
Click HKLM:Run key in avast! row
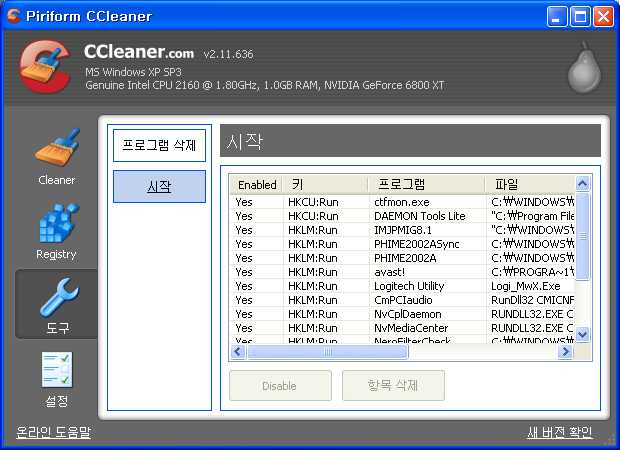pos(313,272)
